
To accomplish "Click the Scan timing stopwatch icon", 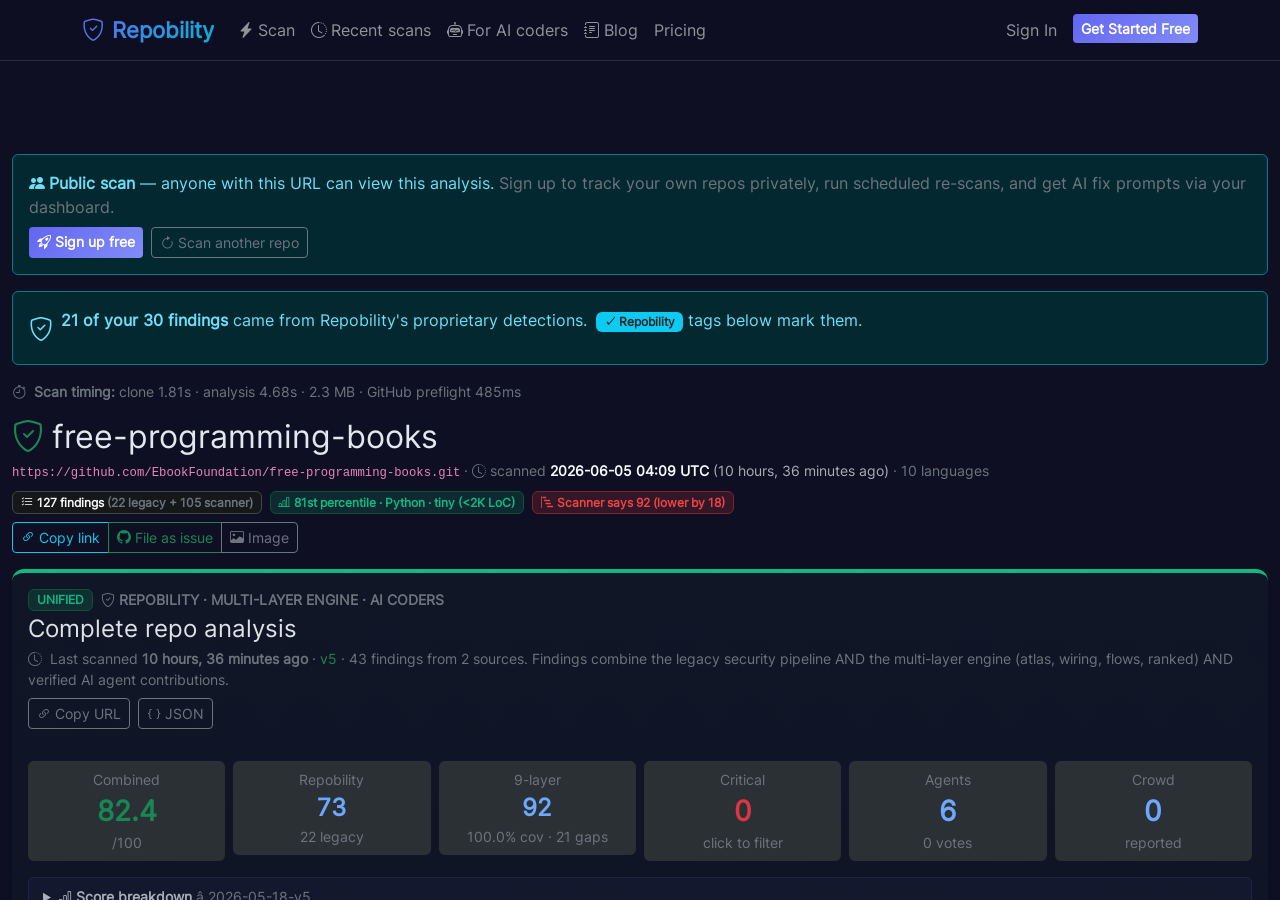I will (19, 392).
